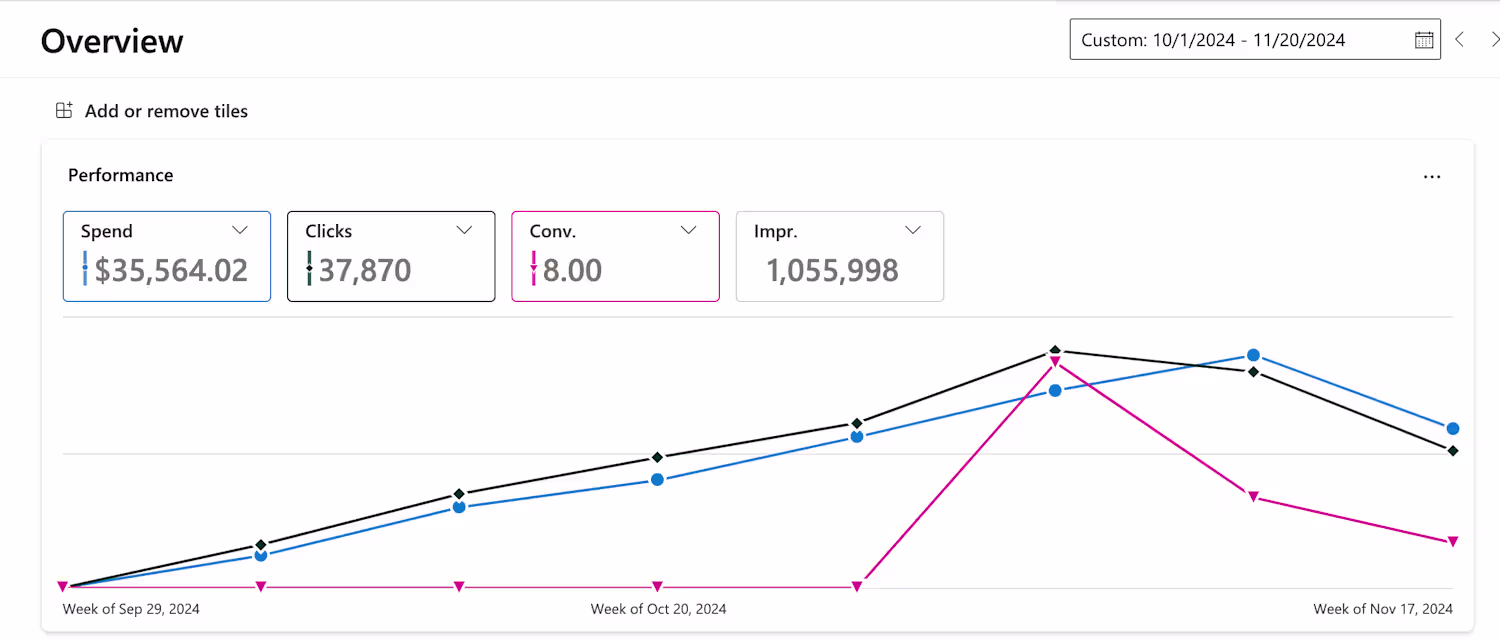Click the magenta Conv. line legend marker

tap(533, 269)
